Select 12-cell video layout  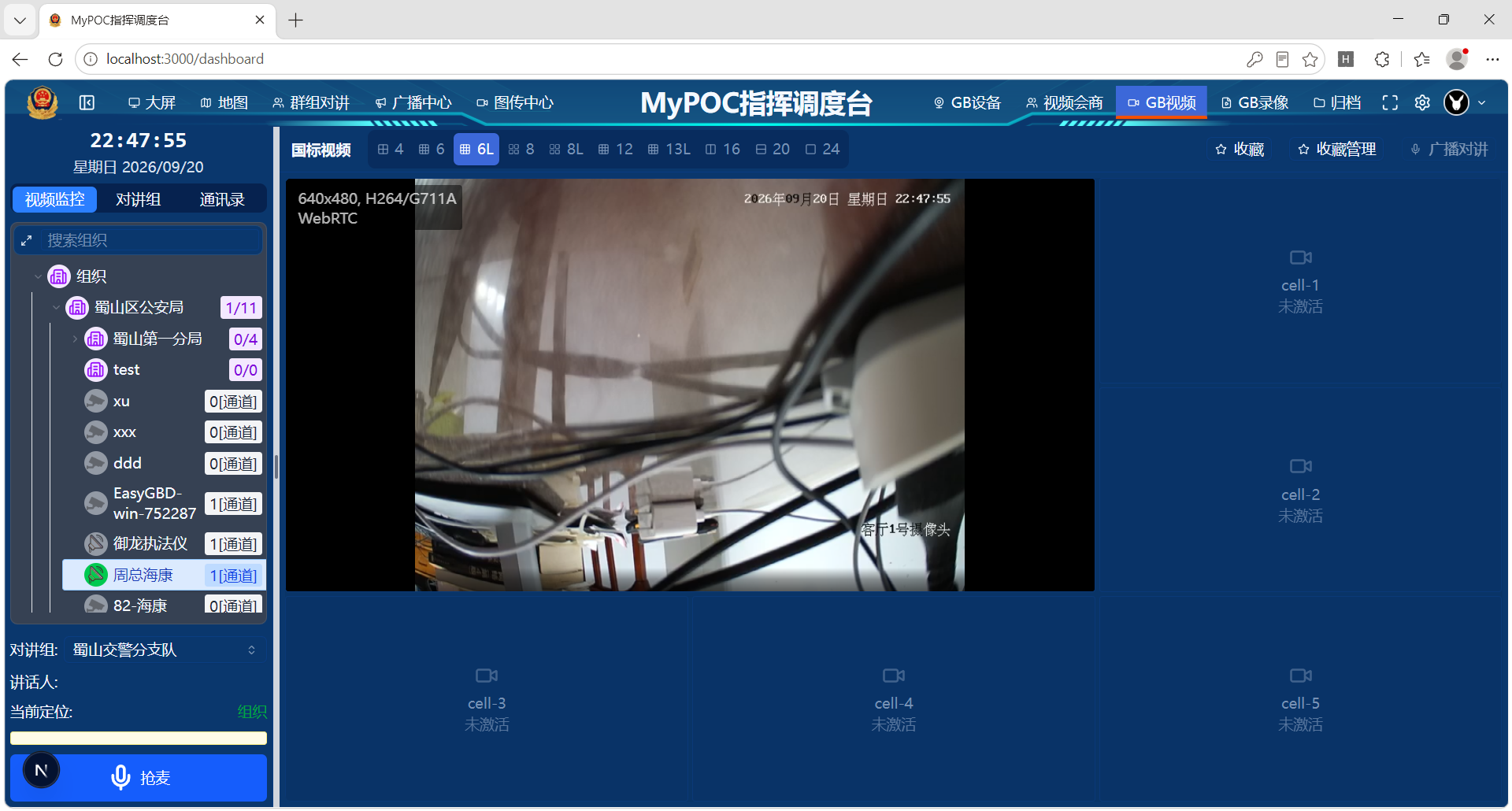[x=615, y=149]
